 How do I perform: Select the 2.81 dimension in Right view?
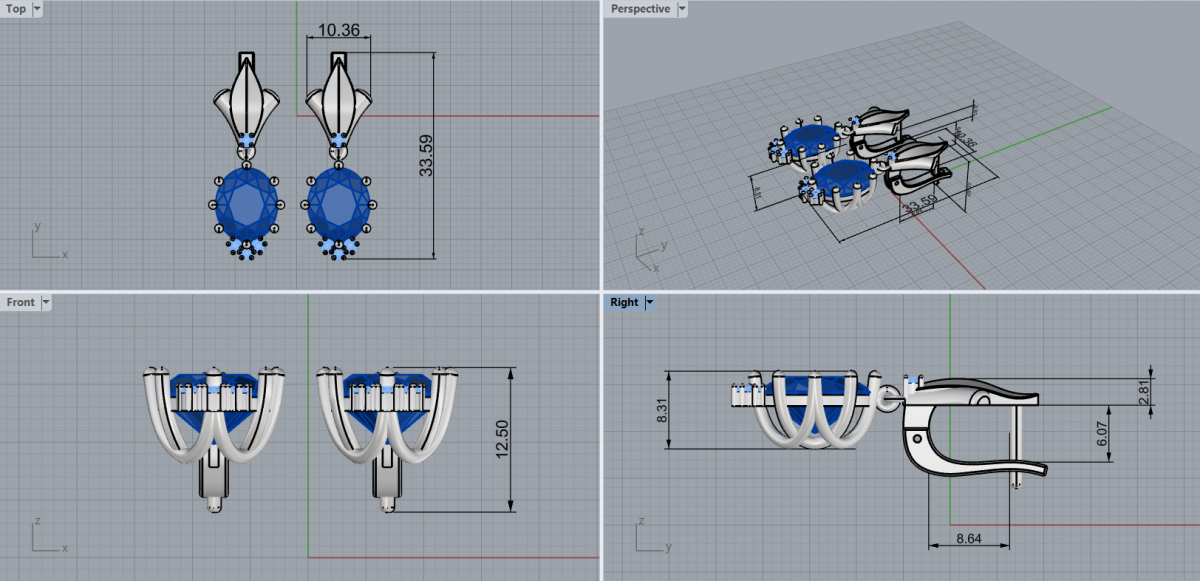pyautogui.click(x=1144, y=392)
